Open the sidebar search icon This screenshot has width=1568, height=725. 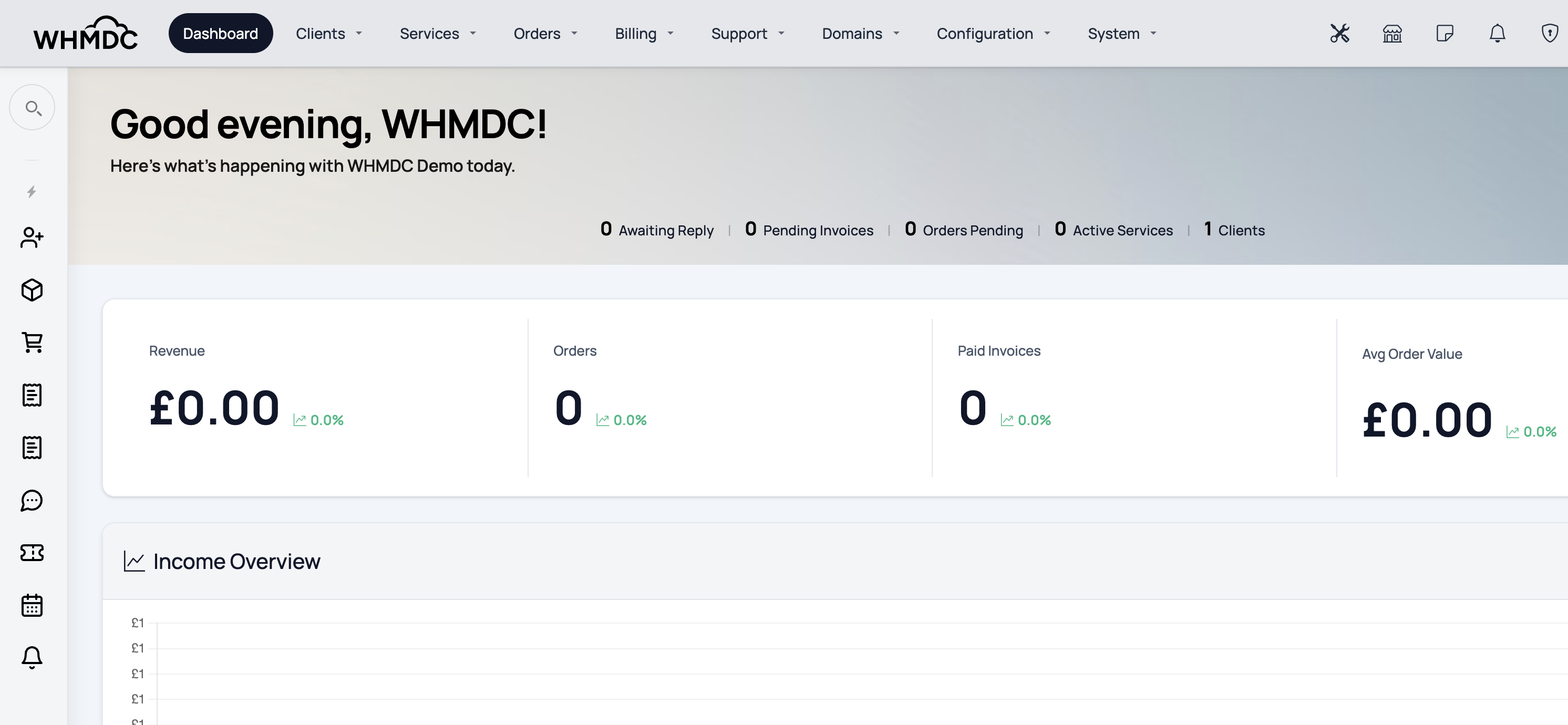32,108
